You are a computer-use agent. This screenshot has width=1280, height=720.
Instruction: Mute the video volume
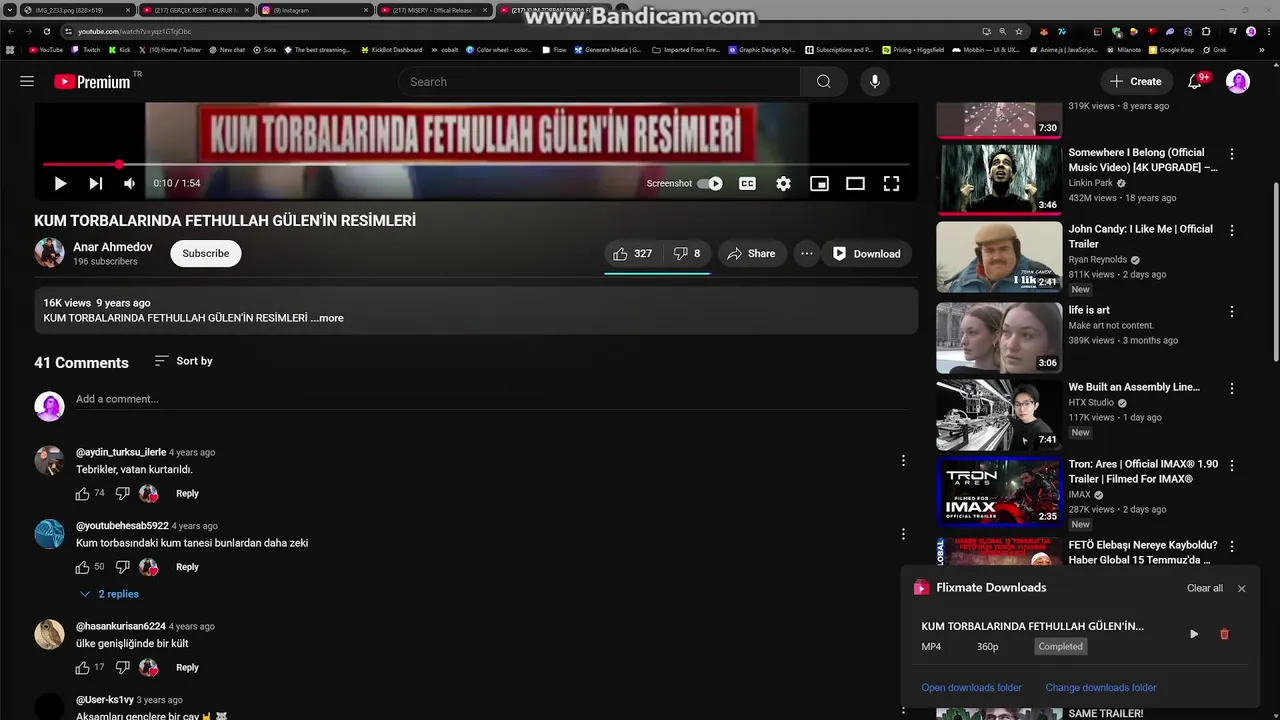pyautogui.click(x=129, y=184)
